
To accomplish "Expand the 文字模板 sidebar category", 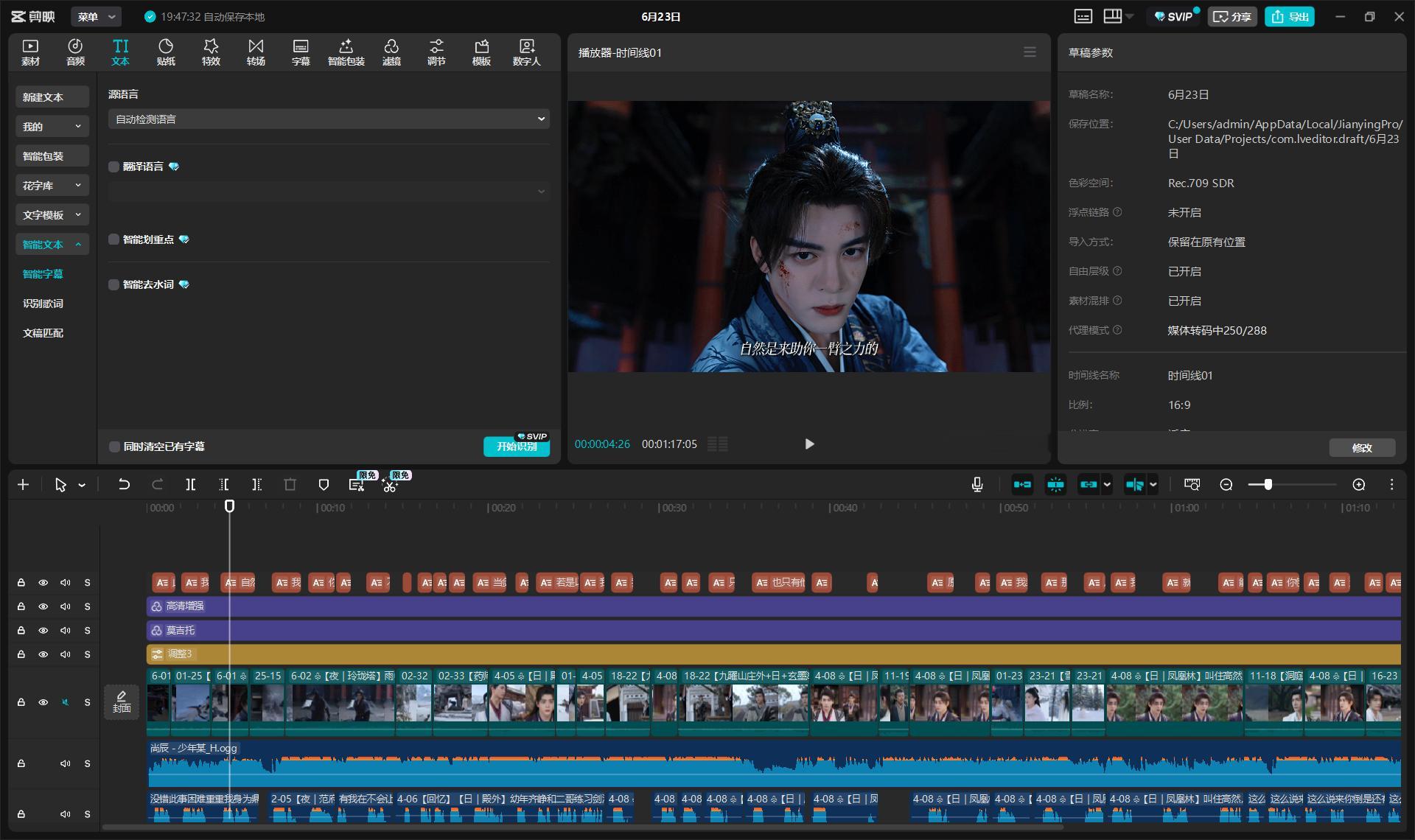I will pos(52,214).
